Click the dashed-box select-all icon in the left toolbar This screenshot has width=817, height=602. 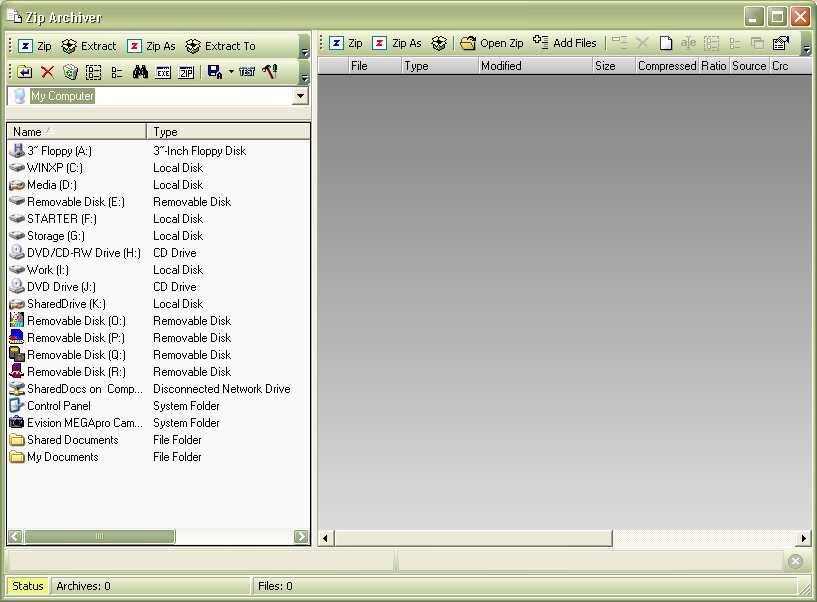click(x=93, y=72)
